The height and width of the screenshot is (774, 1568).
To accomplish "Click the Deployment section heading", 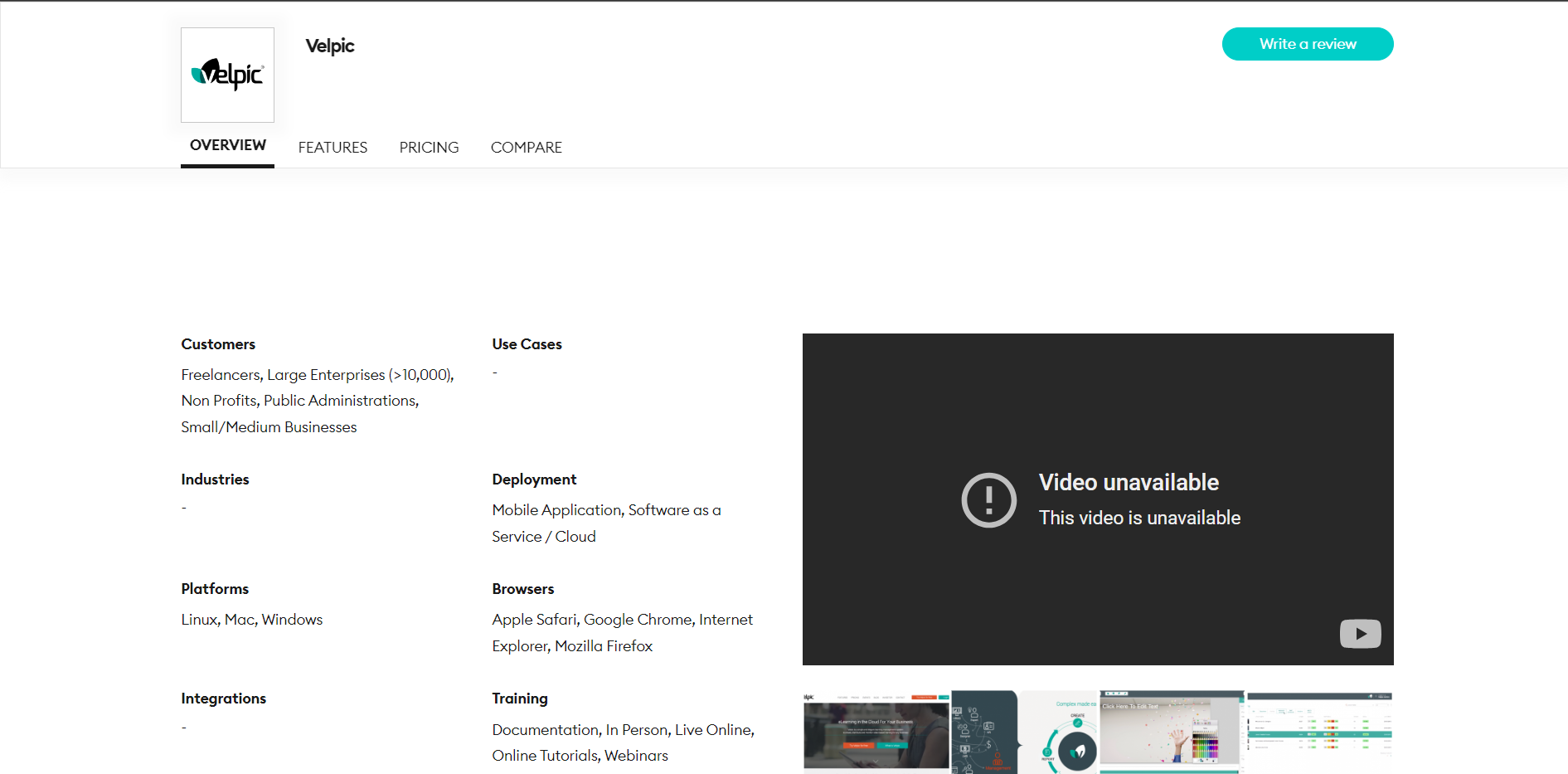I will click(534, 479).
